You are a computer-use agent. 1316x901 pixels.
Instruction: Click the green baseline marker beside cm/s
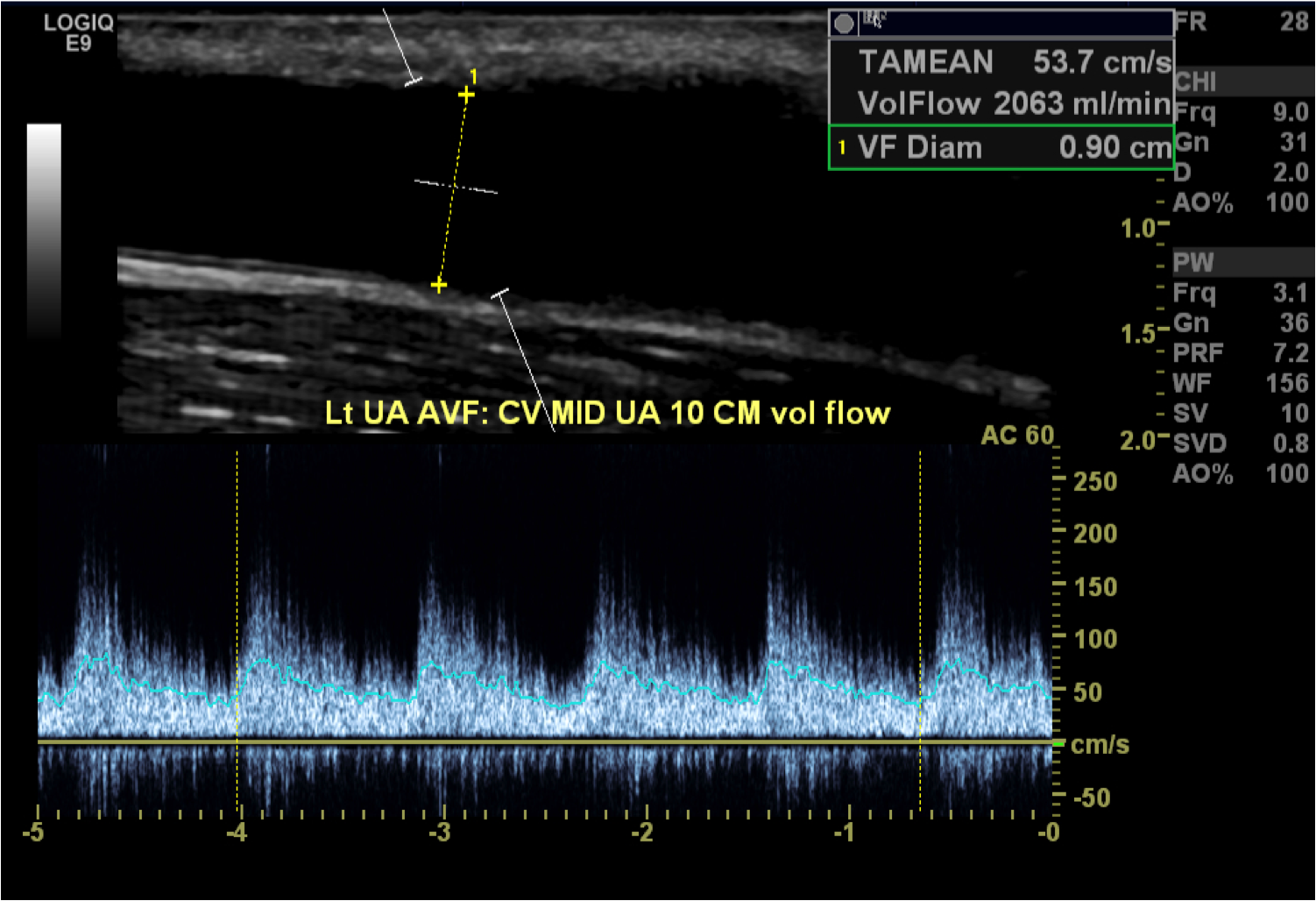1058,744
